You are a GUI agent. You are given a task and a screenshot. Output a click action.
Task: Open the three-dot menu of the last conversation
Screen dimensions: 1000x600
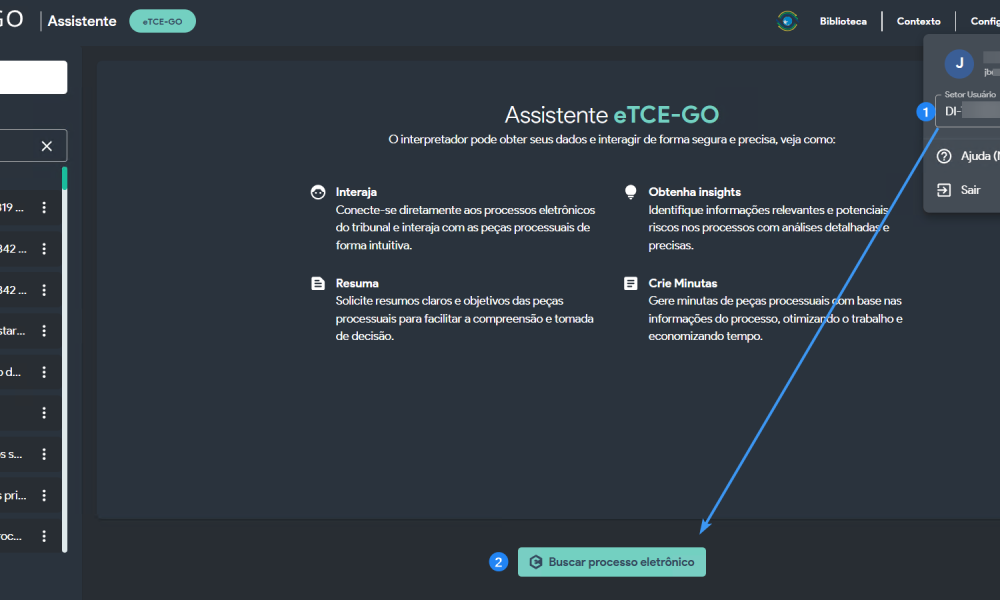point(44,535)
